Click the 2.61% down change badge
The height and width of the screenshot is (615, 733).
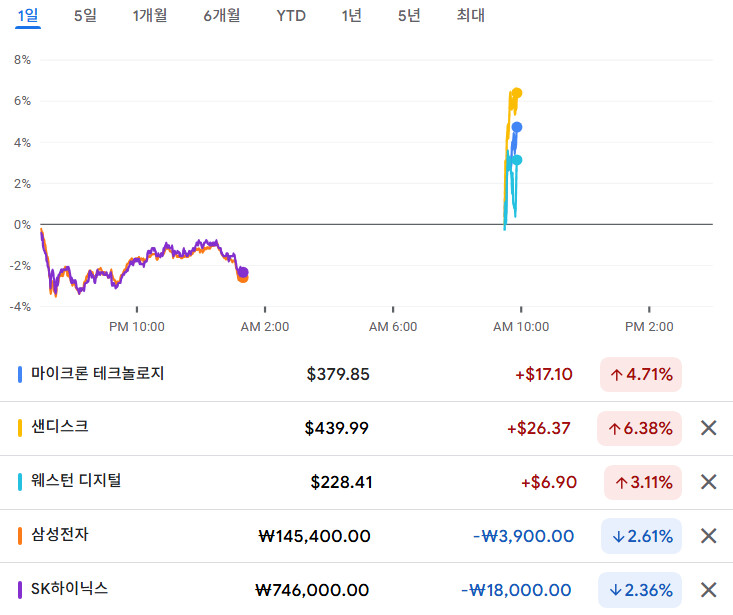tap(642, 537)
